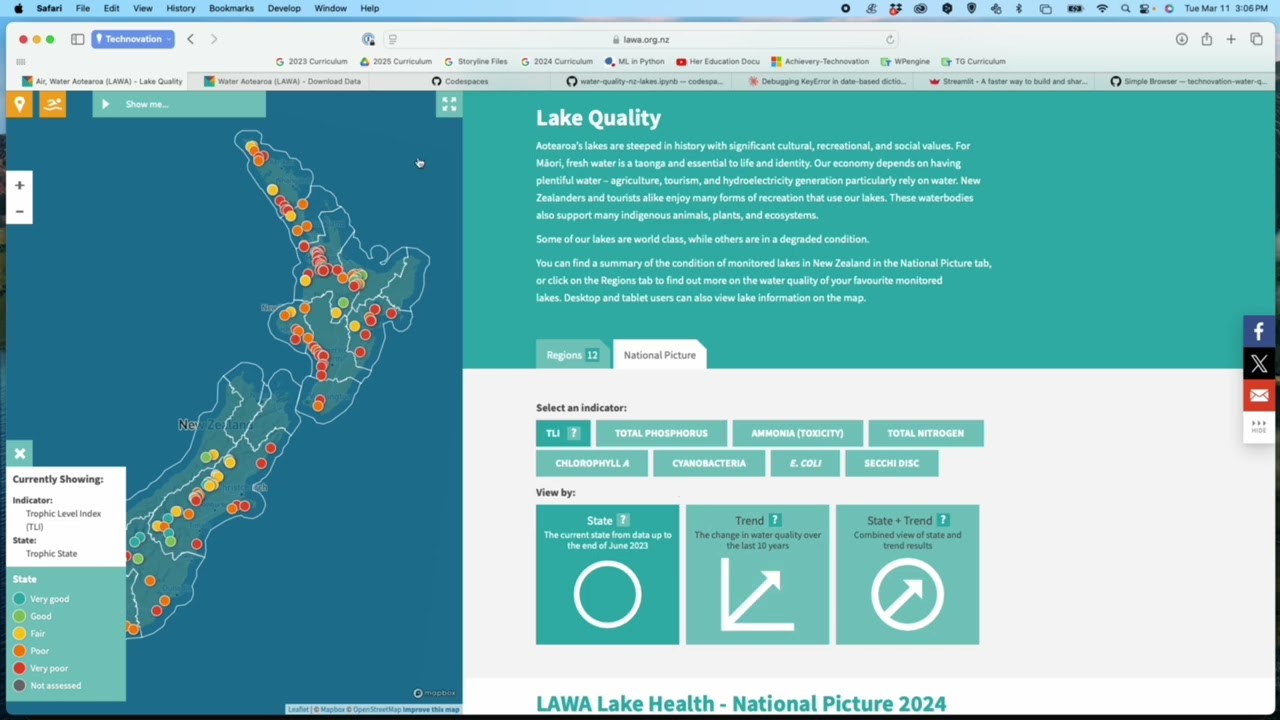The height and width of the screenshot is (720, 1280).
Task: Open the Safari downloads list
Action: coord(1181,39)
